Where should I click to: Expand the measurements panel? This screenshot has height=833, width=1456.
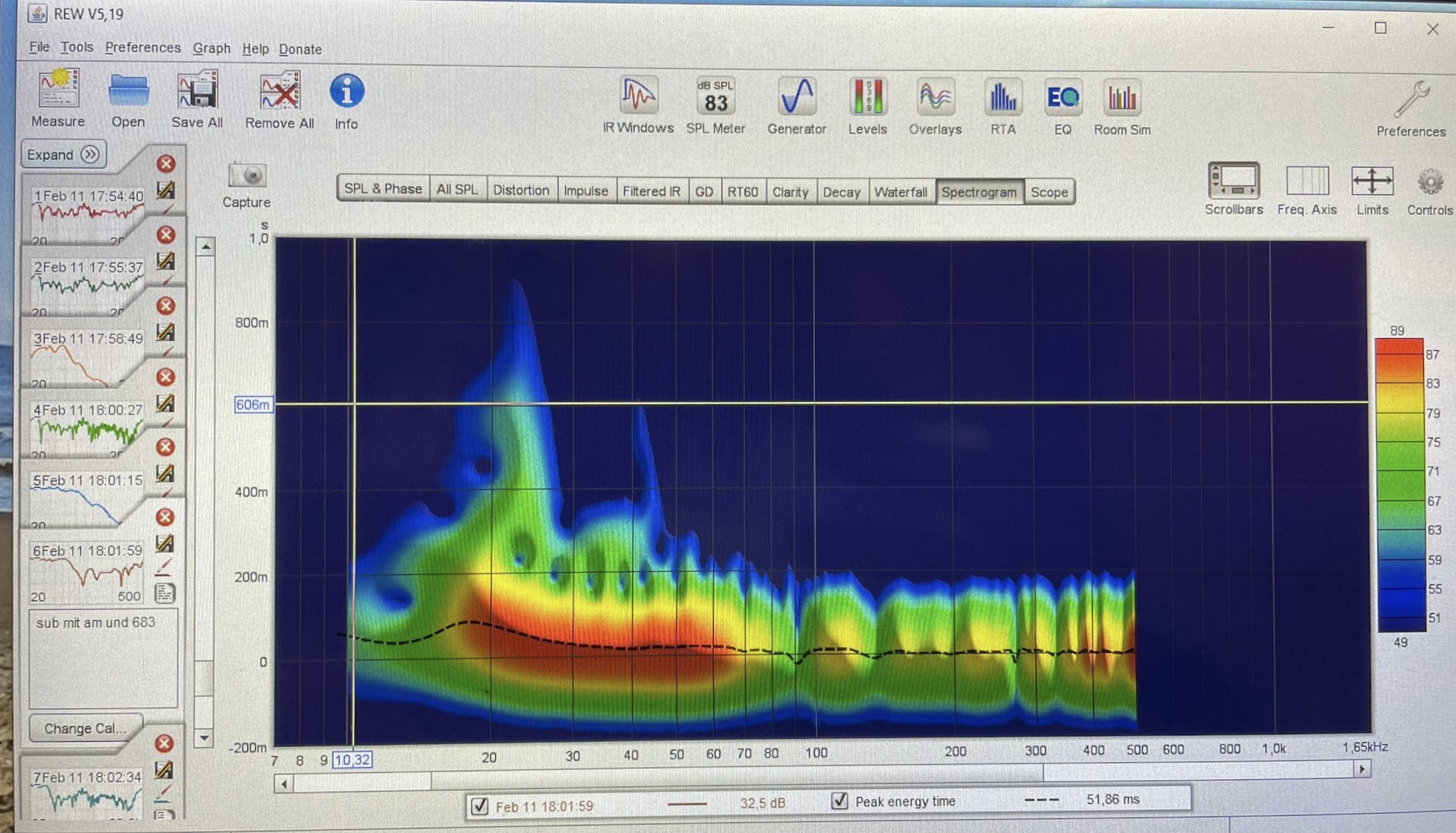pos(63,155)
